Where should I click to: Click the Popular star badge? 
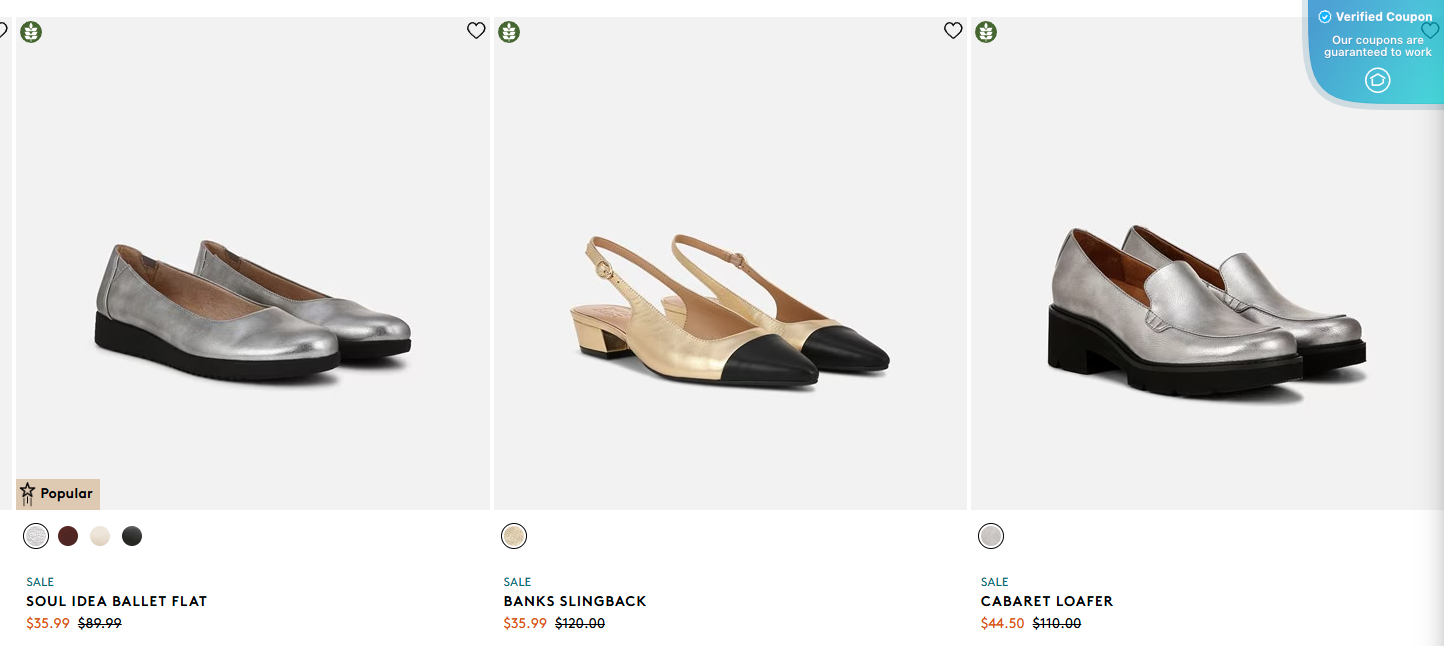tap(58, 494)
